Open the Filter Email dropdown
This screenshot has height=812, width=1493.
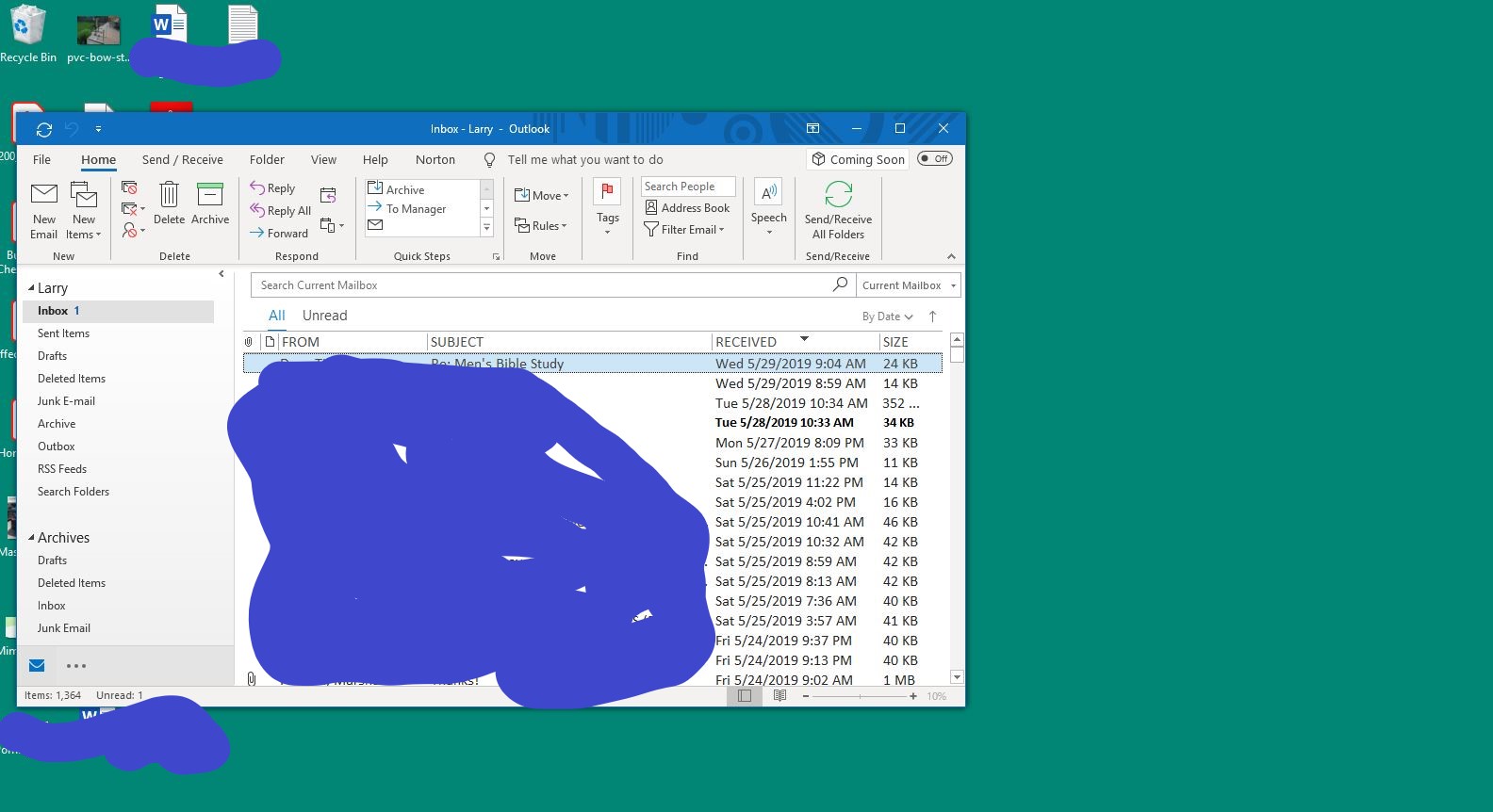click(x=684, y=229)
